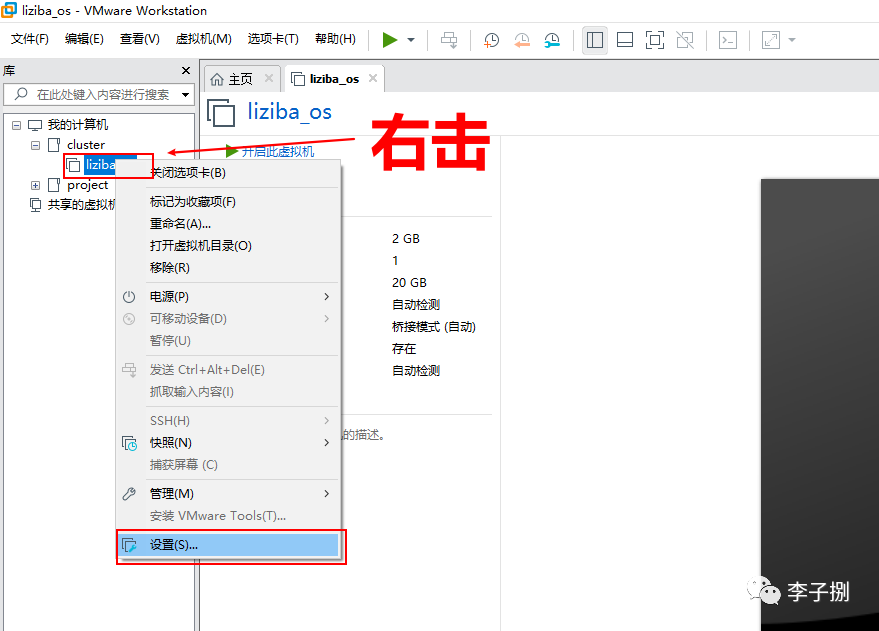Click the power icon beside 电源(P)
This screenshot has height=631, width=879.
(x=129, y=296)
